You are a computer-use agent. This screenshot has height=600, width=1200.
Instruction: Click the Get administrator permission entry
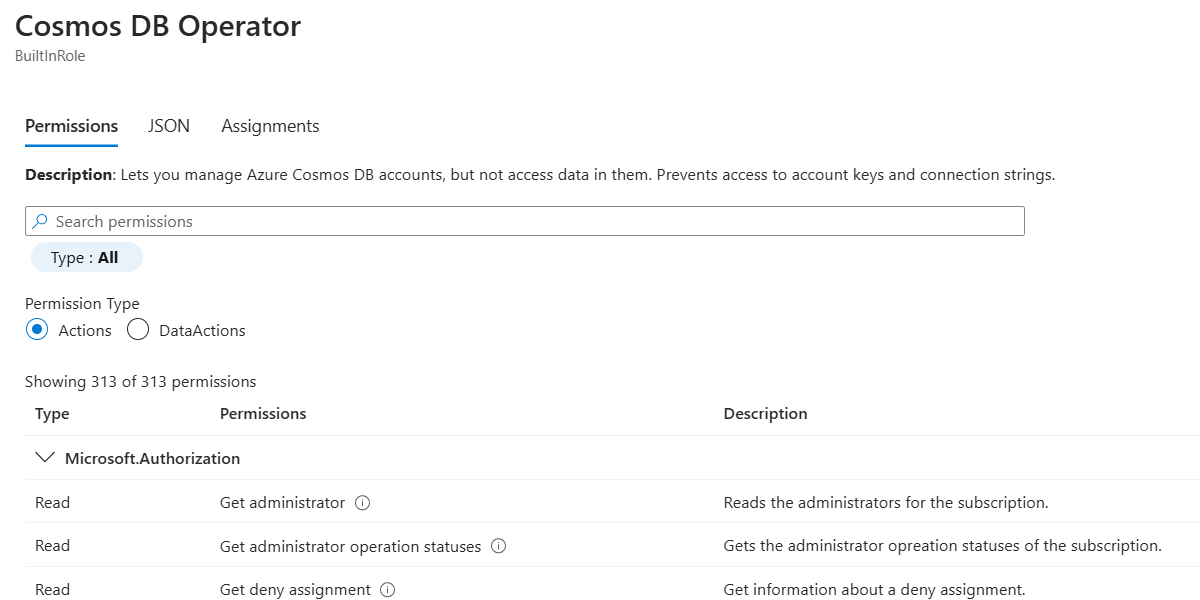284,502
